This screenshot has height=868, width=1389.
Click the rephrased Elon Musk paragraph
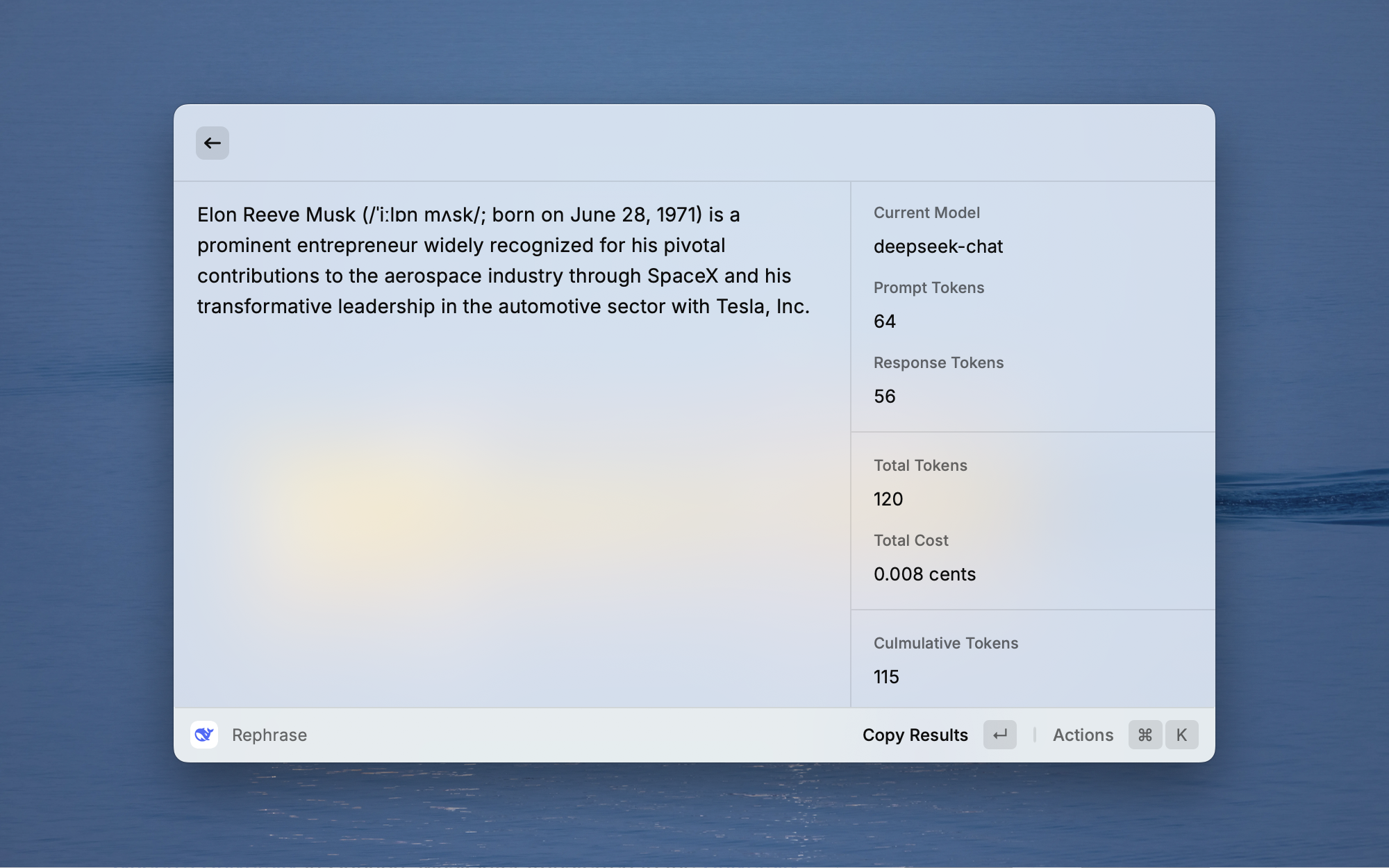tap(503, 260)
